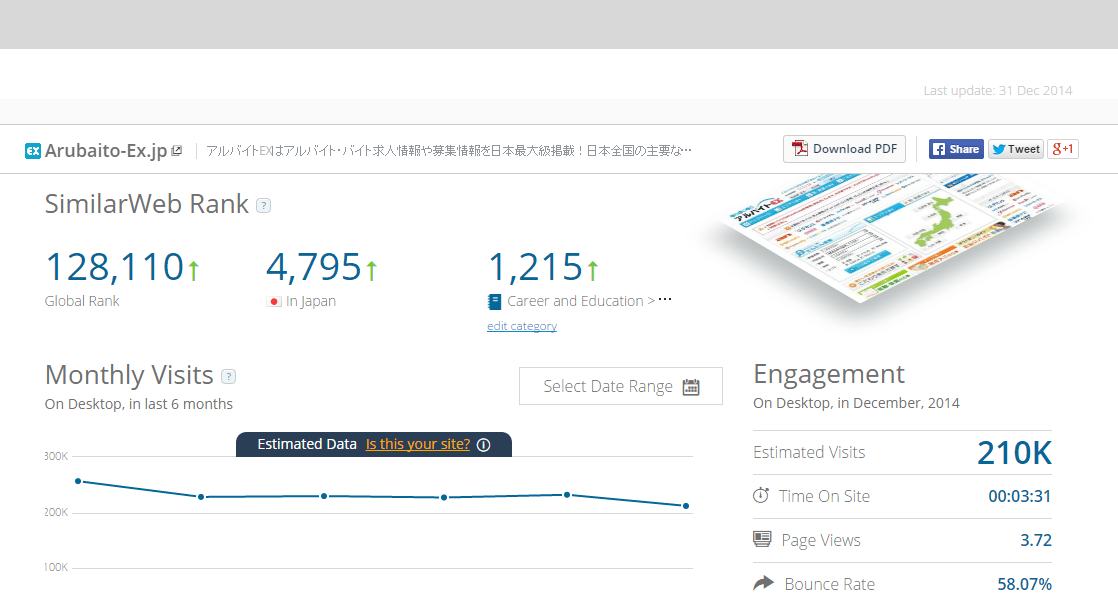Click Bounce Rate value 58.07%
This screenshot has width=1118, height=605.
coord(1025,584)
